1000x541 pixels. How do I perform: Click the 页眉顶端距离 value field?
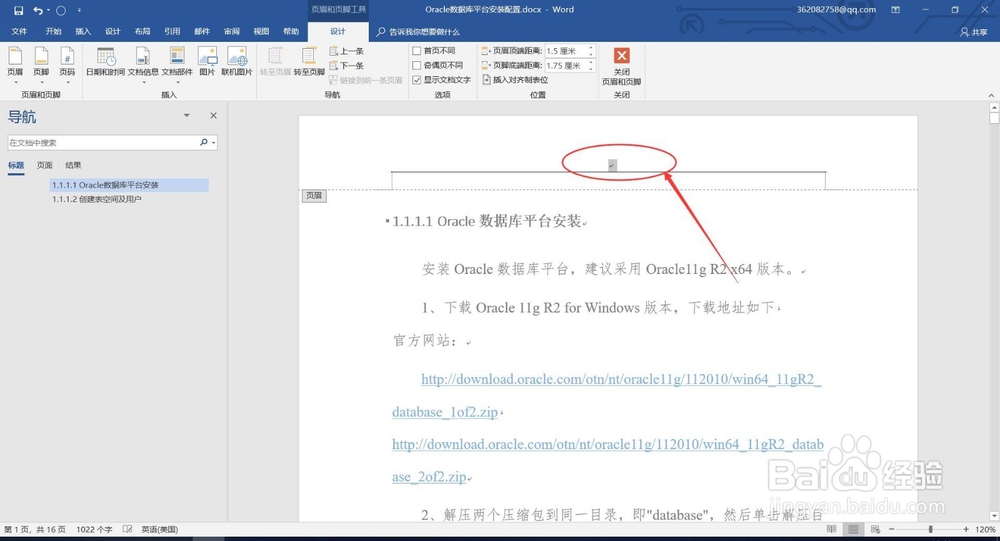[566, 50]
